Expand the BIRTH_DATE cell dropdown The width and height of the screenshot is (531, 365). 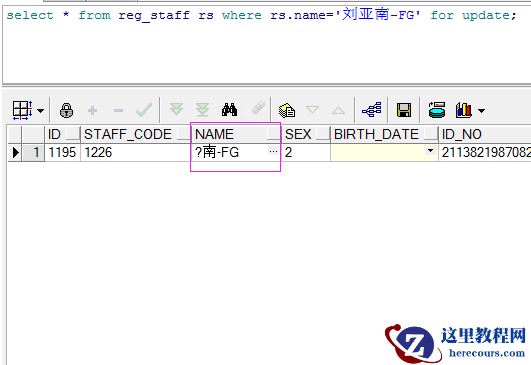point(430,150)
